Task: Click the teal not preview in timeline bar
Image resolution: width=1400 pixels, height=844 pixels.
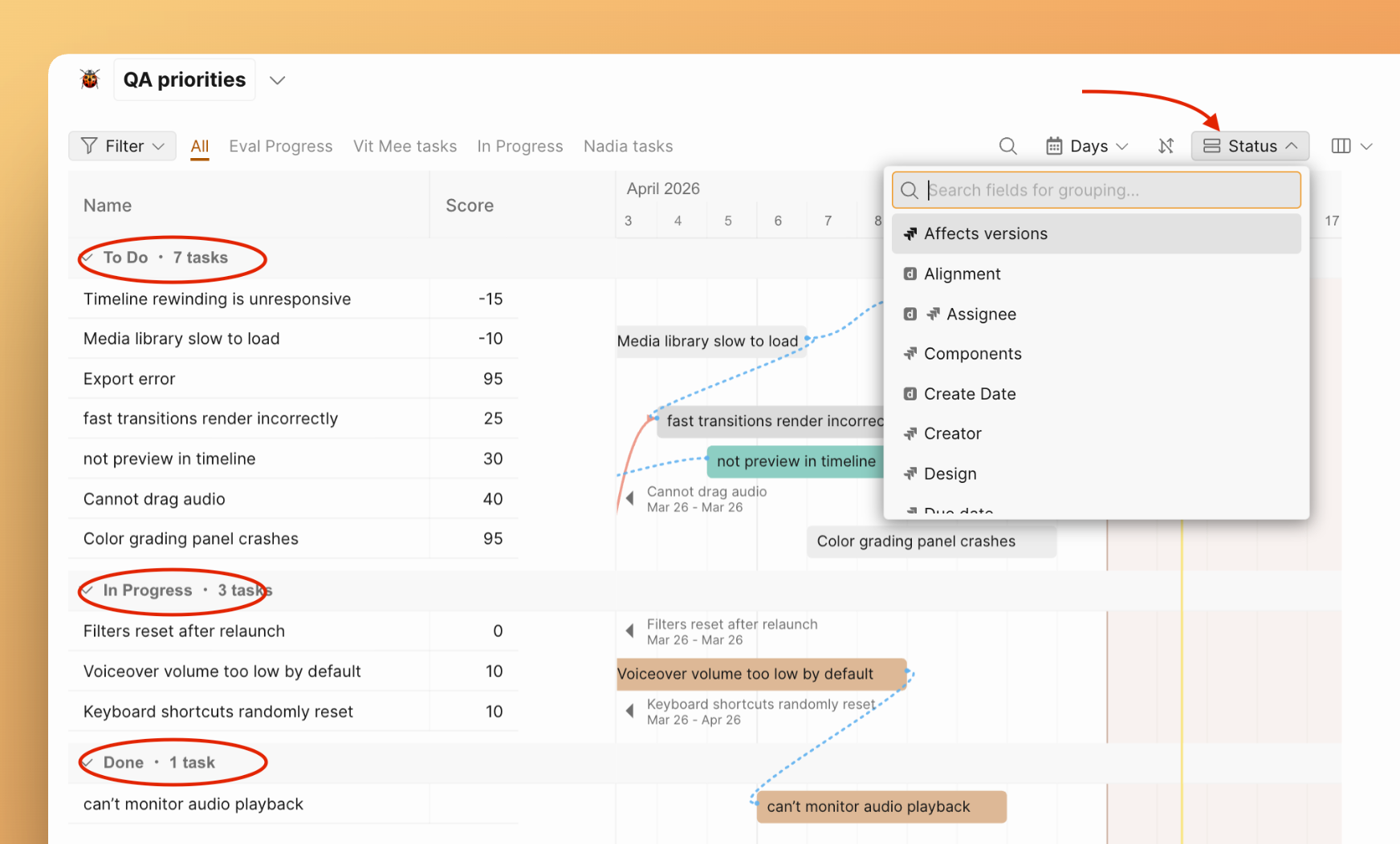Action: coord(795,461)
